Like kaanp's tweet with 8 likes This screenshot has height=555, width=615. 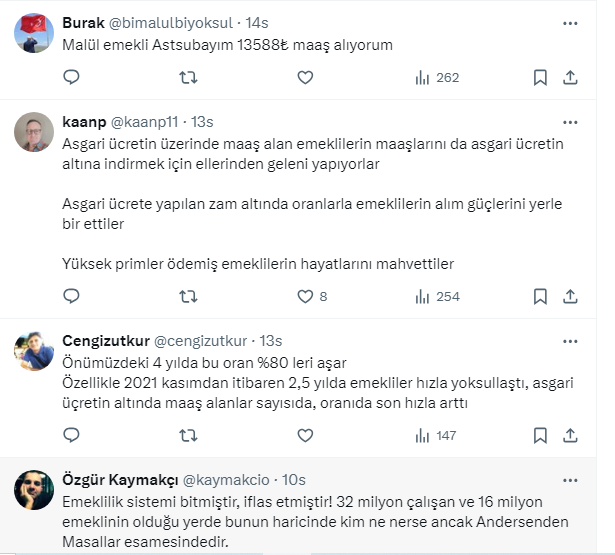coord(306,296)
